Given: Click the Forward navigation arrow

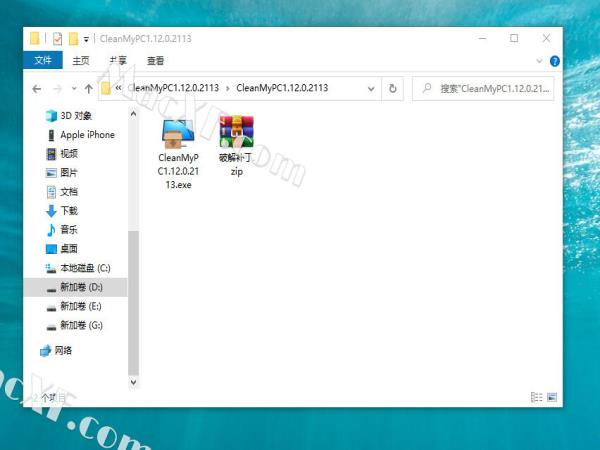Looking at the screenshot, I should [x=57, y=89].
